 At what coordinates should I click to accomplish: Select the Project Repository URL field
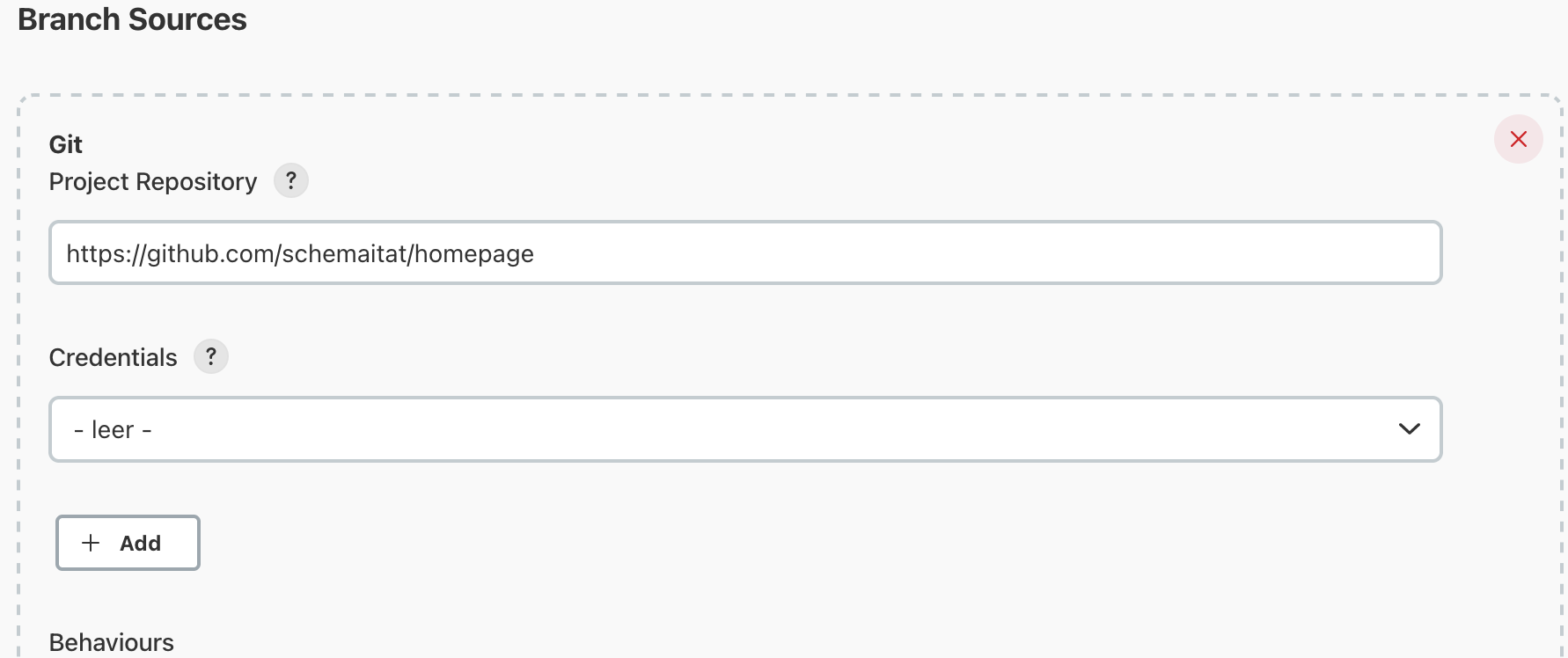point(746,252)
